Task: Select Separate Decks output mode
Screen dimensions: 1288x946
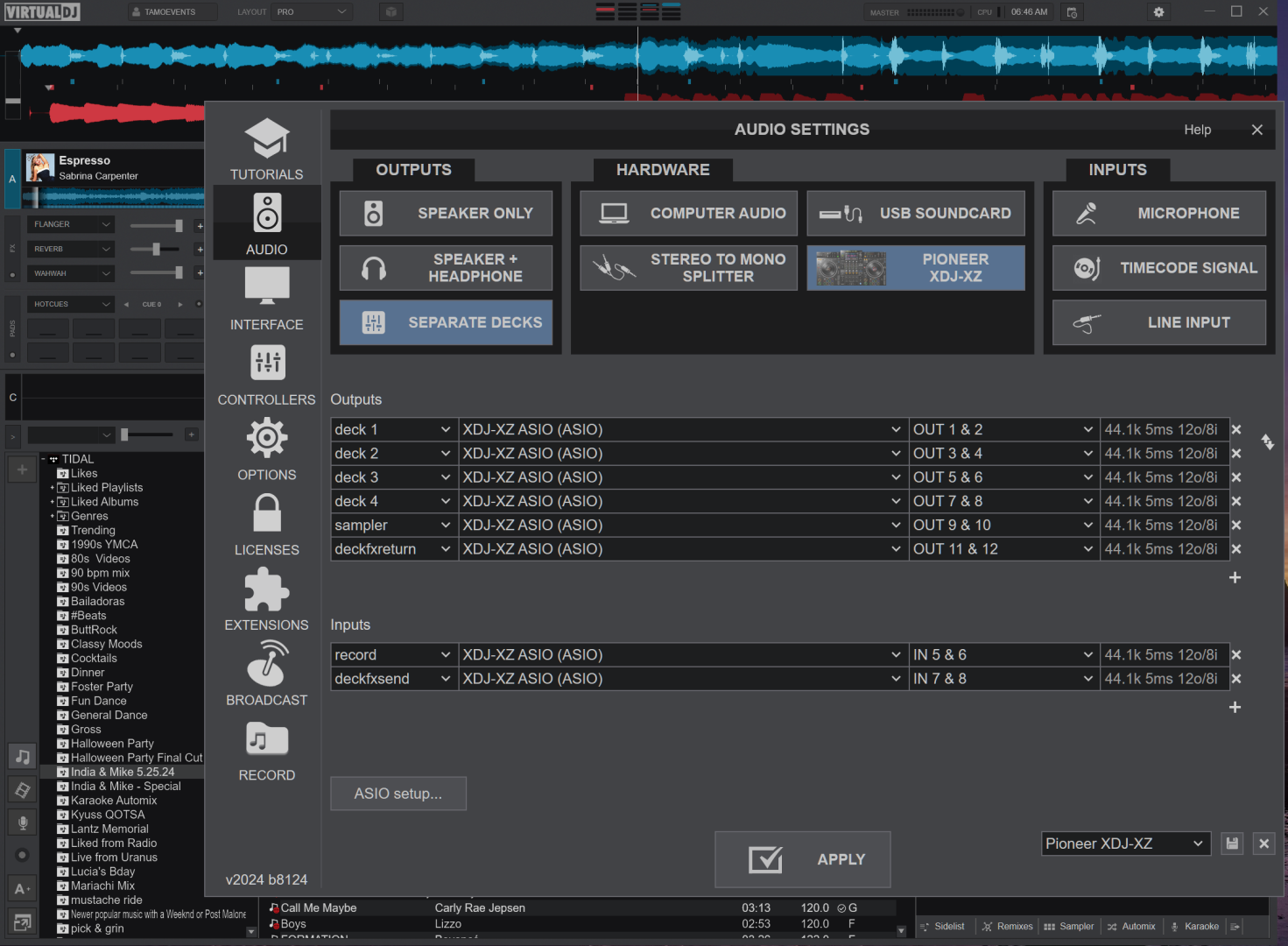Action: click(x=446, y=322)
